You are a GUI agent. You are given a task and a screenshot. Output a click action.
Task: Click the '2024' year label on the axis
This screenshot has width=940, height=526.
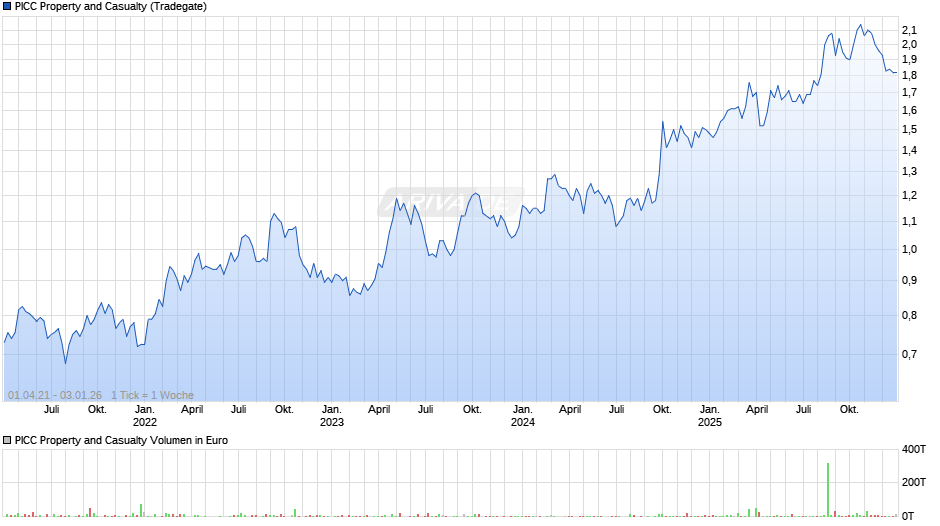tap(523, 422)
